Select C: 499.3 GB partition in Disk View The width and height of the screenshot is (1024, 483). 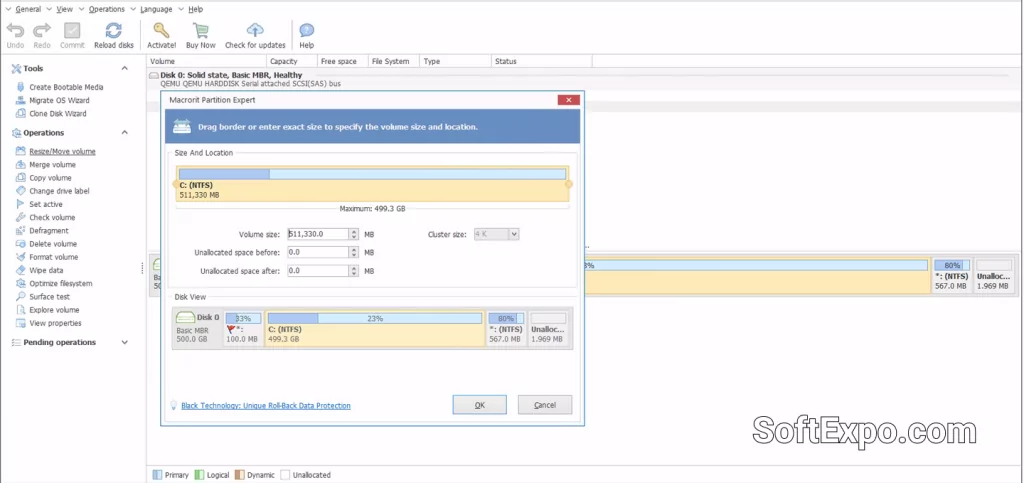click(x=375, y=328)
